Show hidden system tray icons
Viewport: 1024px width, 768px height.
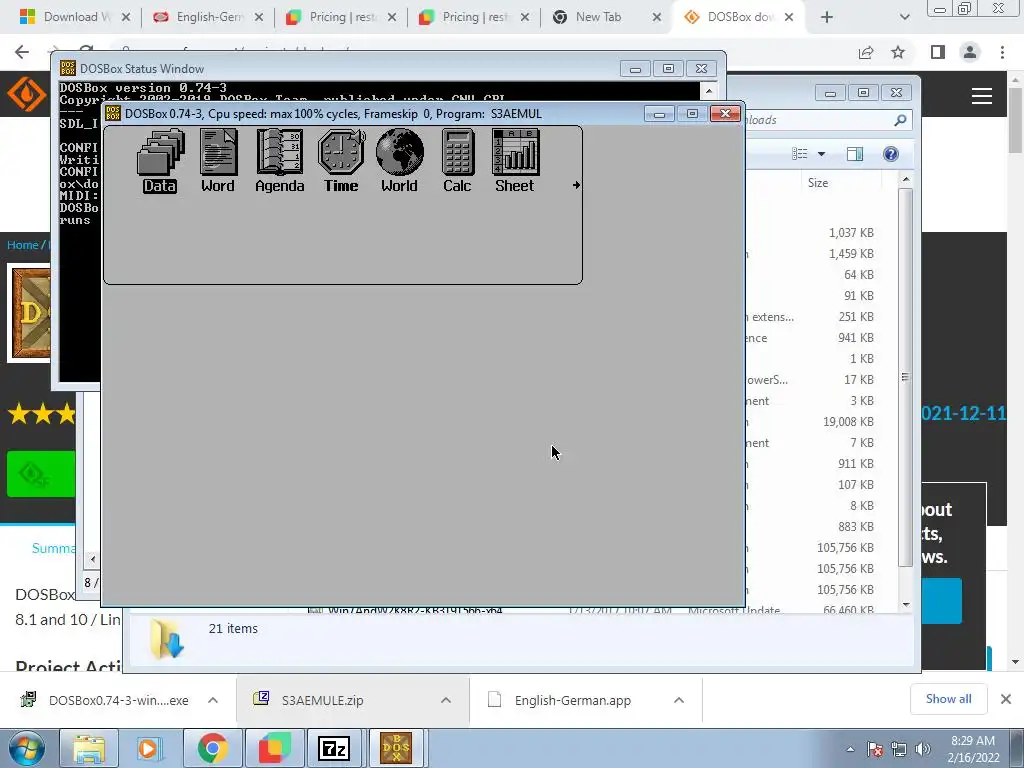click(x=850, y=749)
